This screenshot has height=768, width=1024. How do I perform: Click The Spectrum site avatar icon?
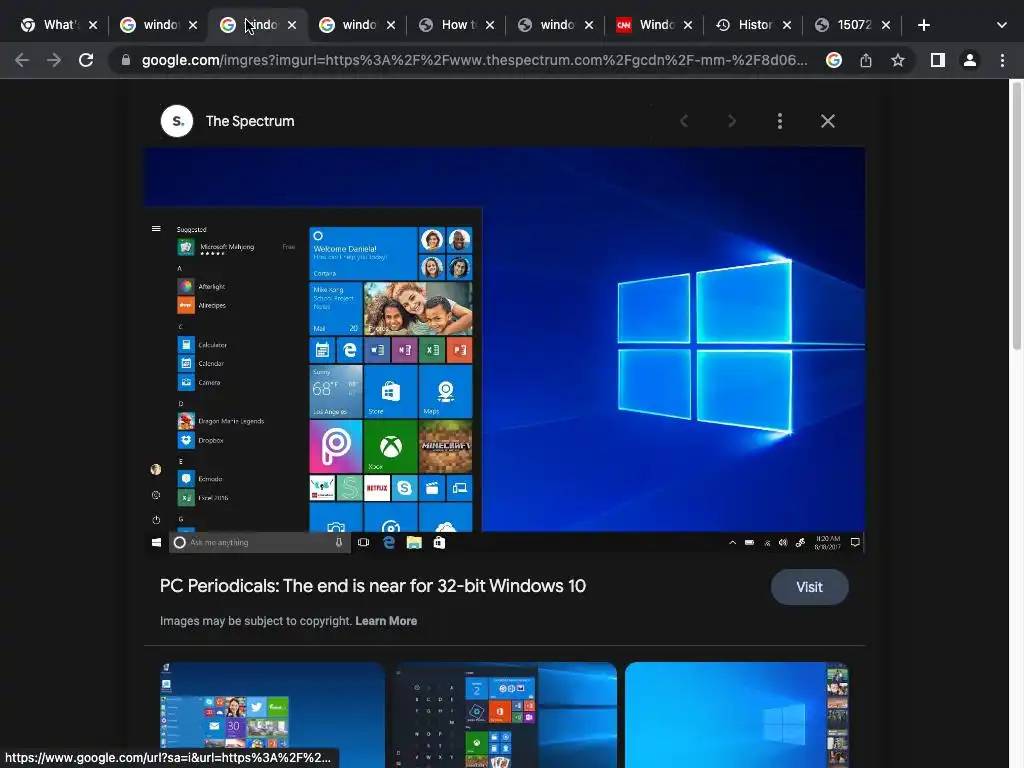coord(177,121)
